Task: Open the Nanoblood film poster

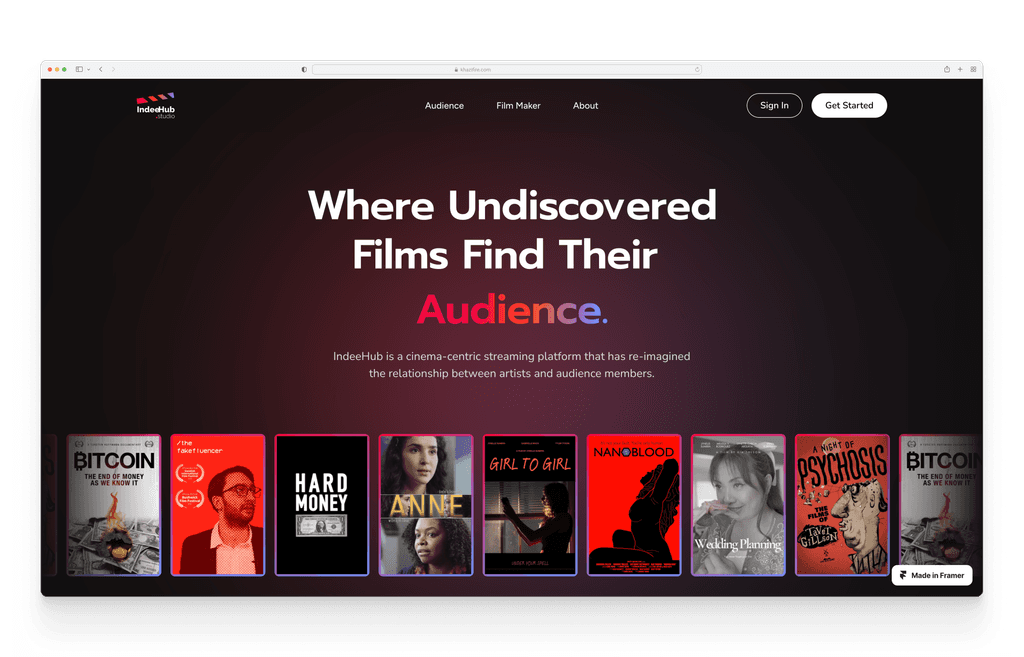Action: click(634, 505)
